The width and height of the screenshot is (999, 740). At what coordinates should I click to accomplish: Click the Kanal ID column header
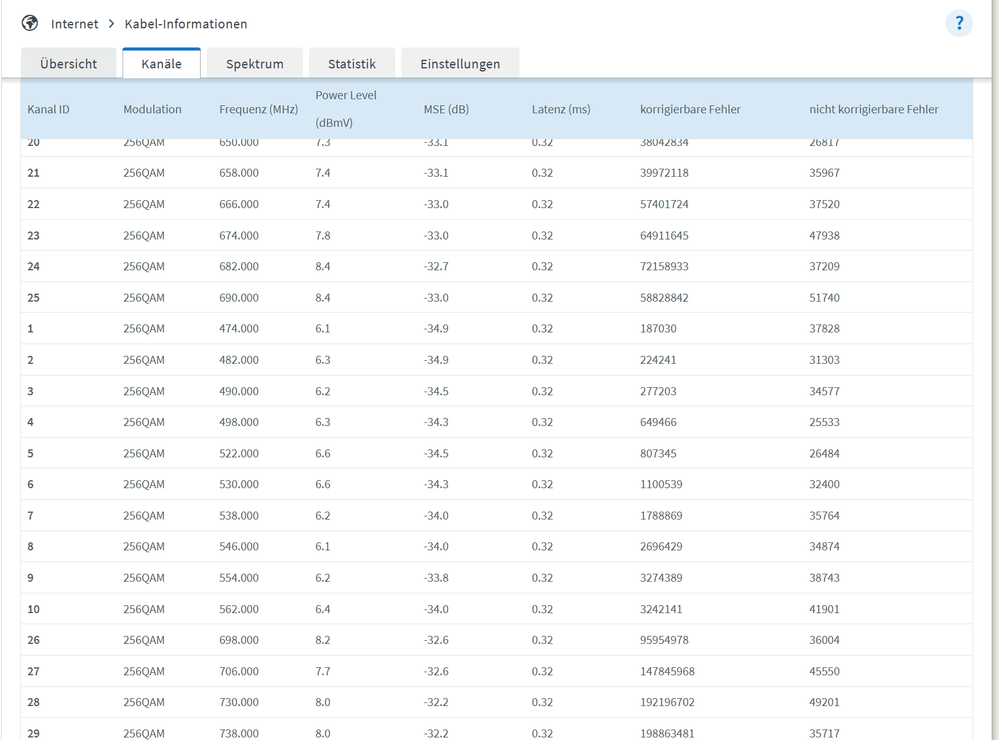[48, 109]
